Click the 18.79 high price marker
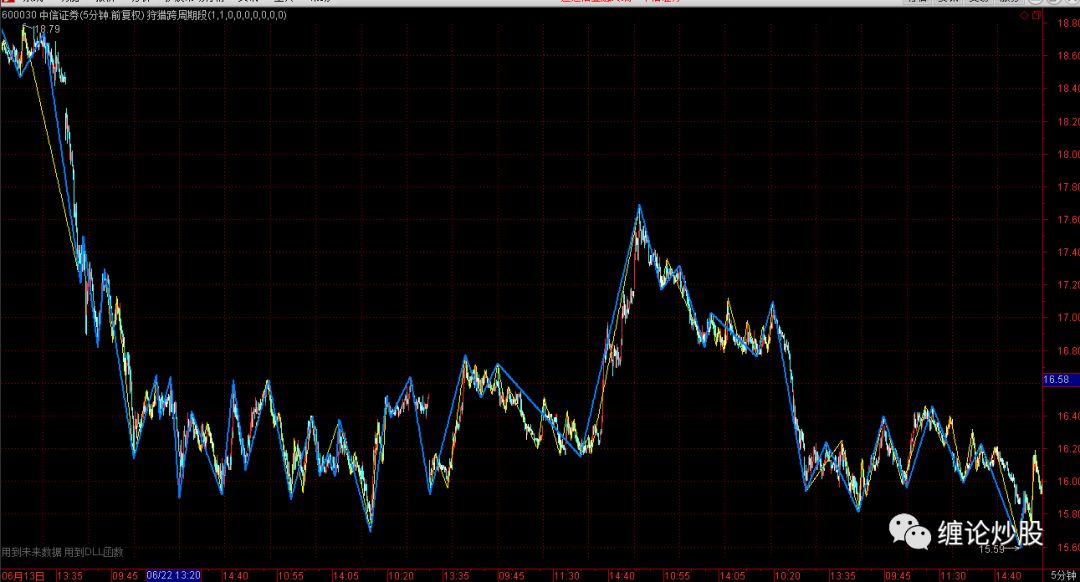1080x582 pixels. [x=47, y=29]
